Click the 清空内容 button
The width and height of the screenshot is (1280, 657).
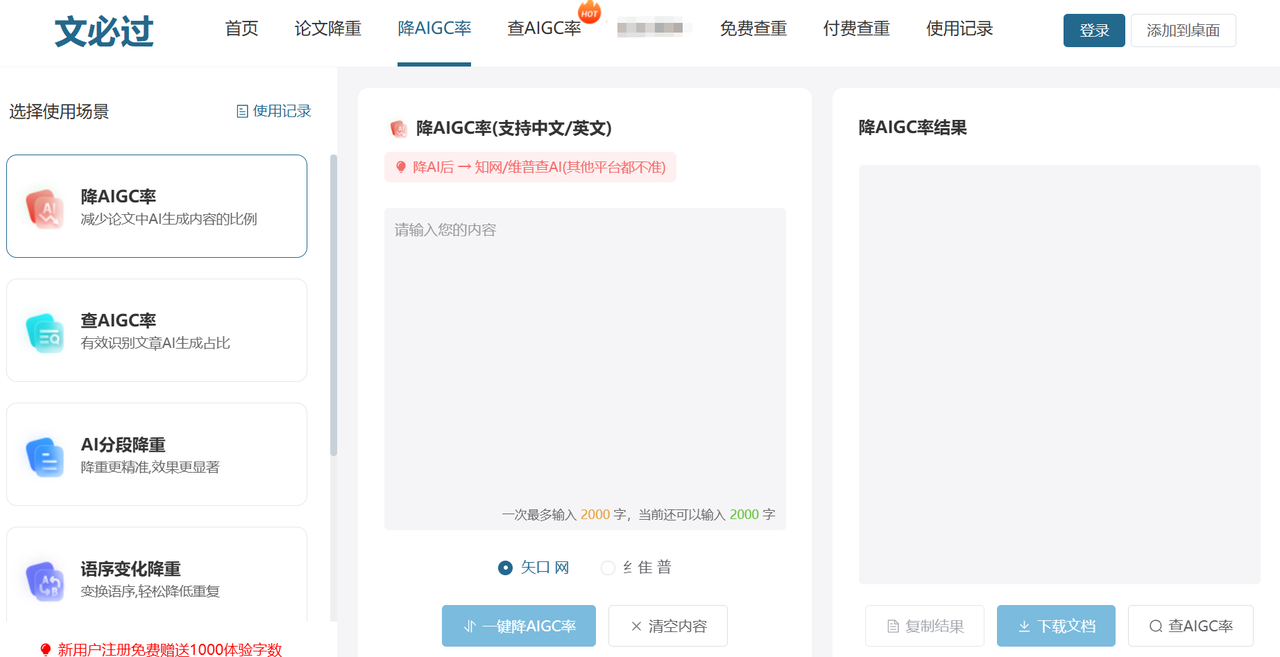(x=668, y=626)
